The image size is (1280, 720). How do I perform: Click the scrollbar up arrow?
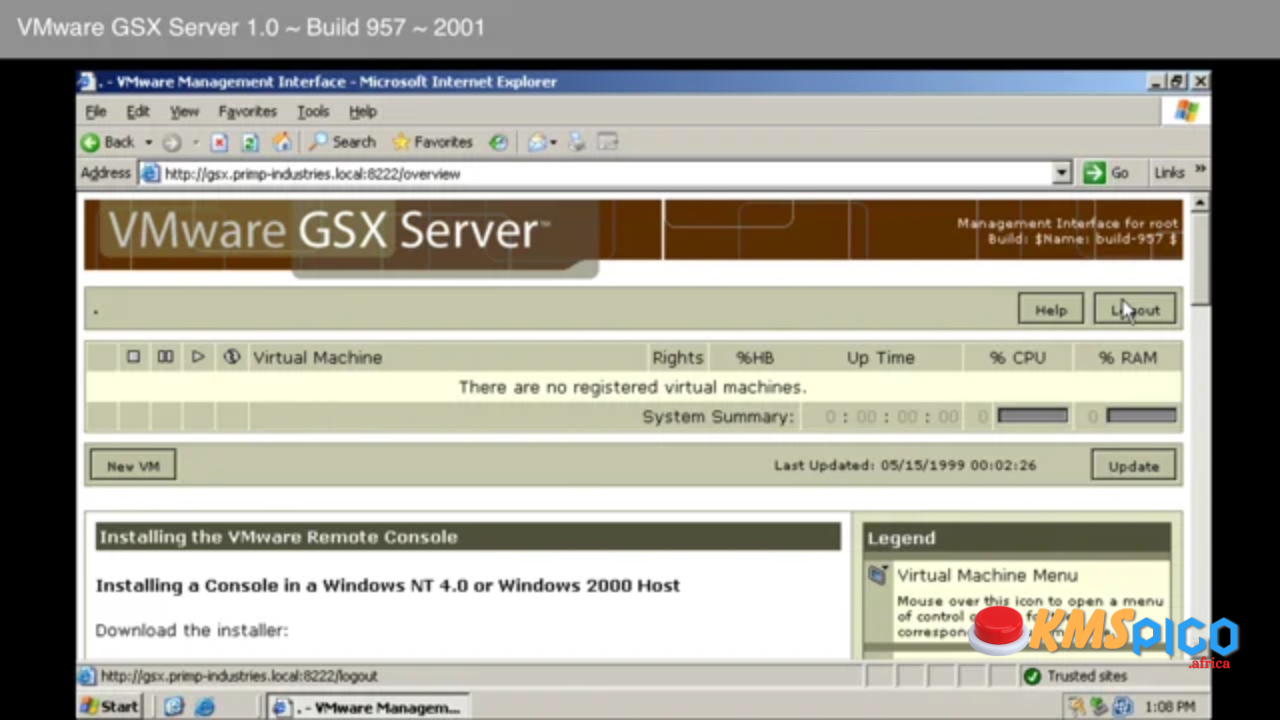[x=1200, y=203]
